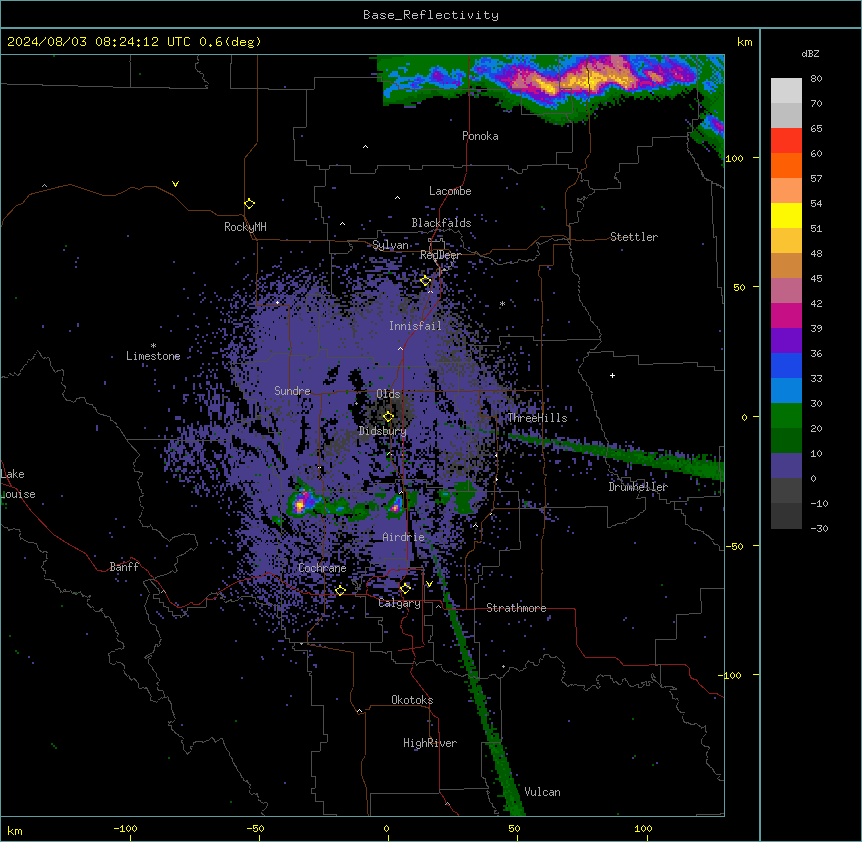Select the Innisfail label
The image size is (862, 842).
pos(416,326)
